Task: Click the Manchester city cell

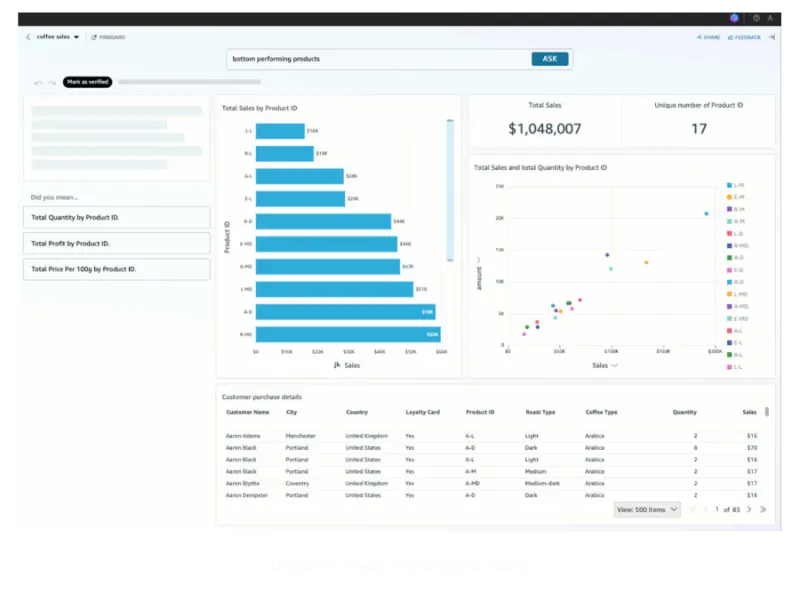Action: (x=301, y=436)
